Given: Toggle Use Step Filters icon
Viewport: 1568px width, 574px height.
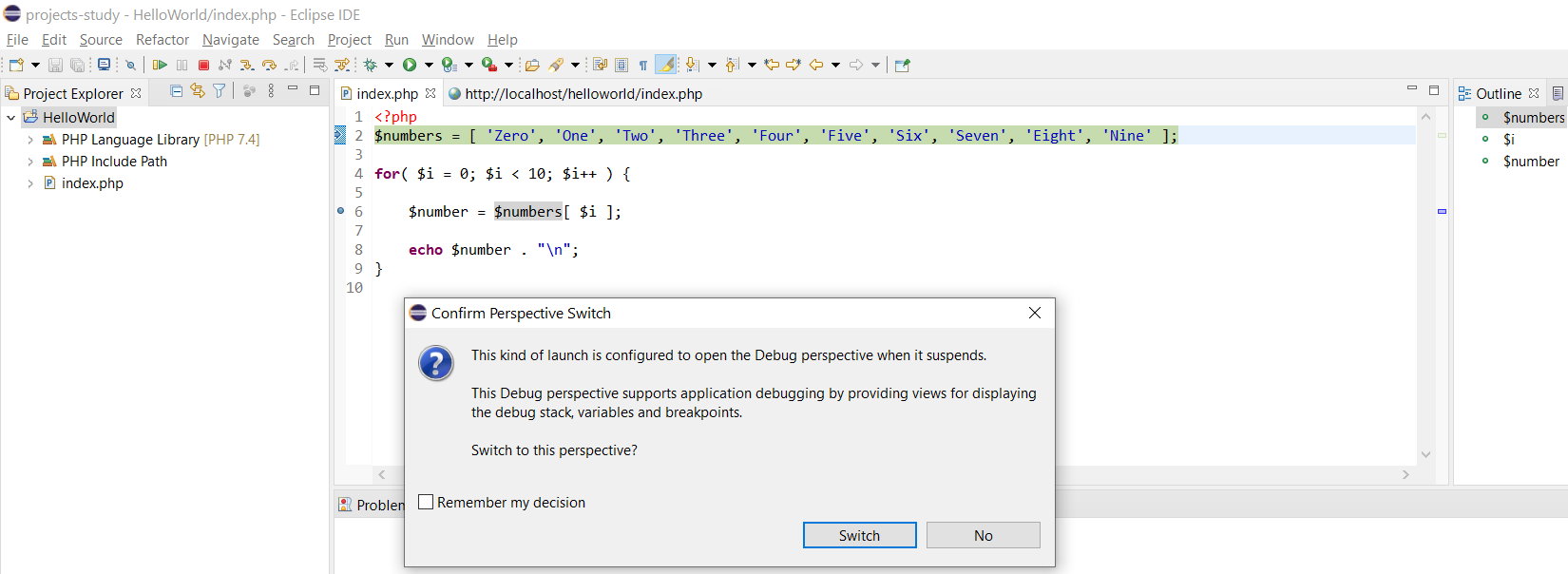Looking at the screenshot, I should (x=342, y=65).
